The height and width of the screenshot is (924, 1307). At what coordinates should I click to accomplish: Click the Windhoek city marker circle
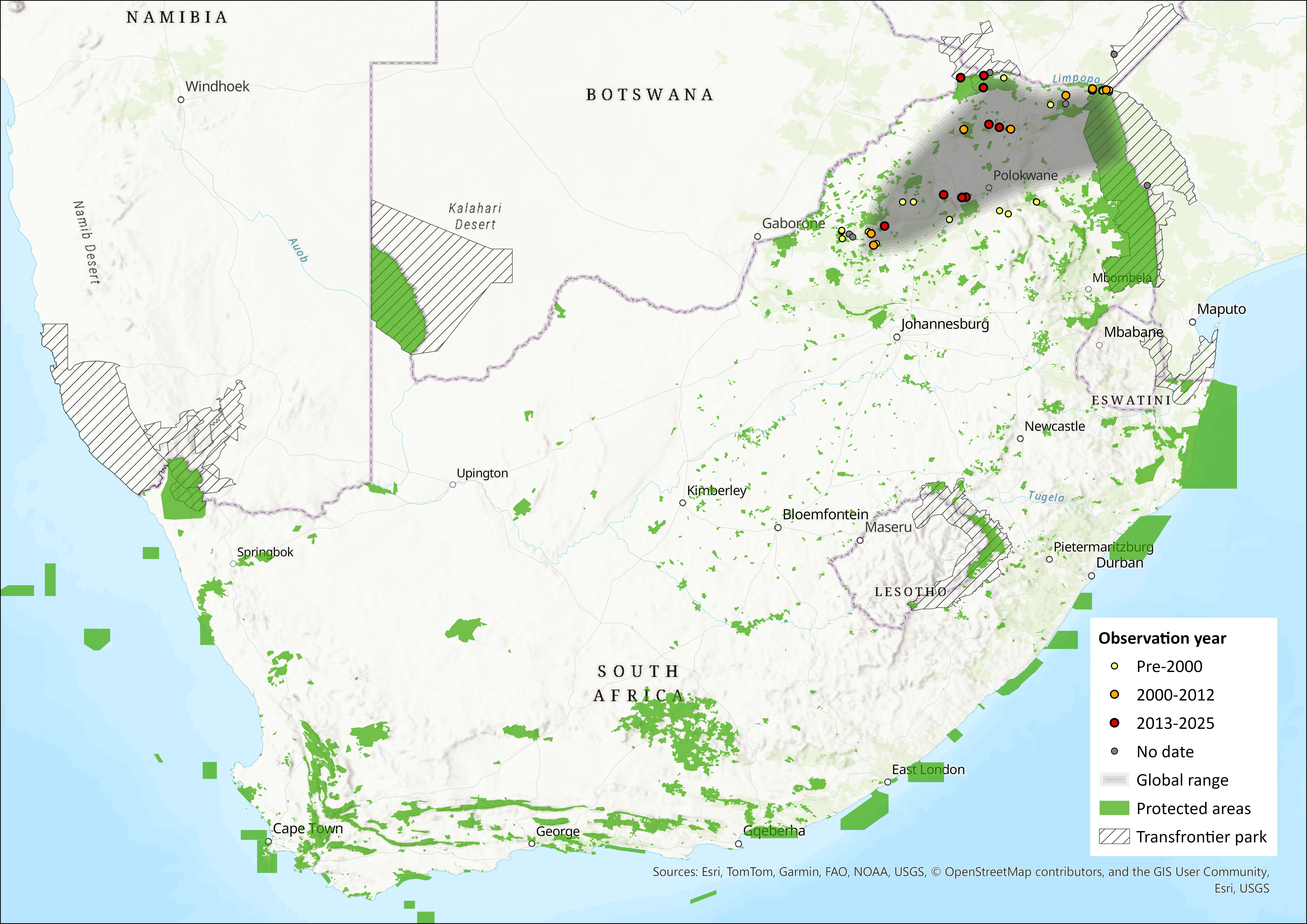[x=181, y=100]
